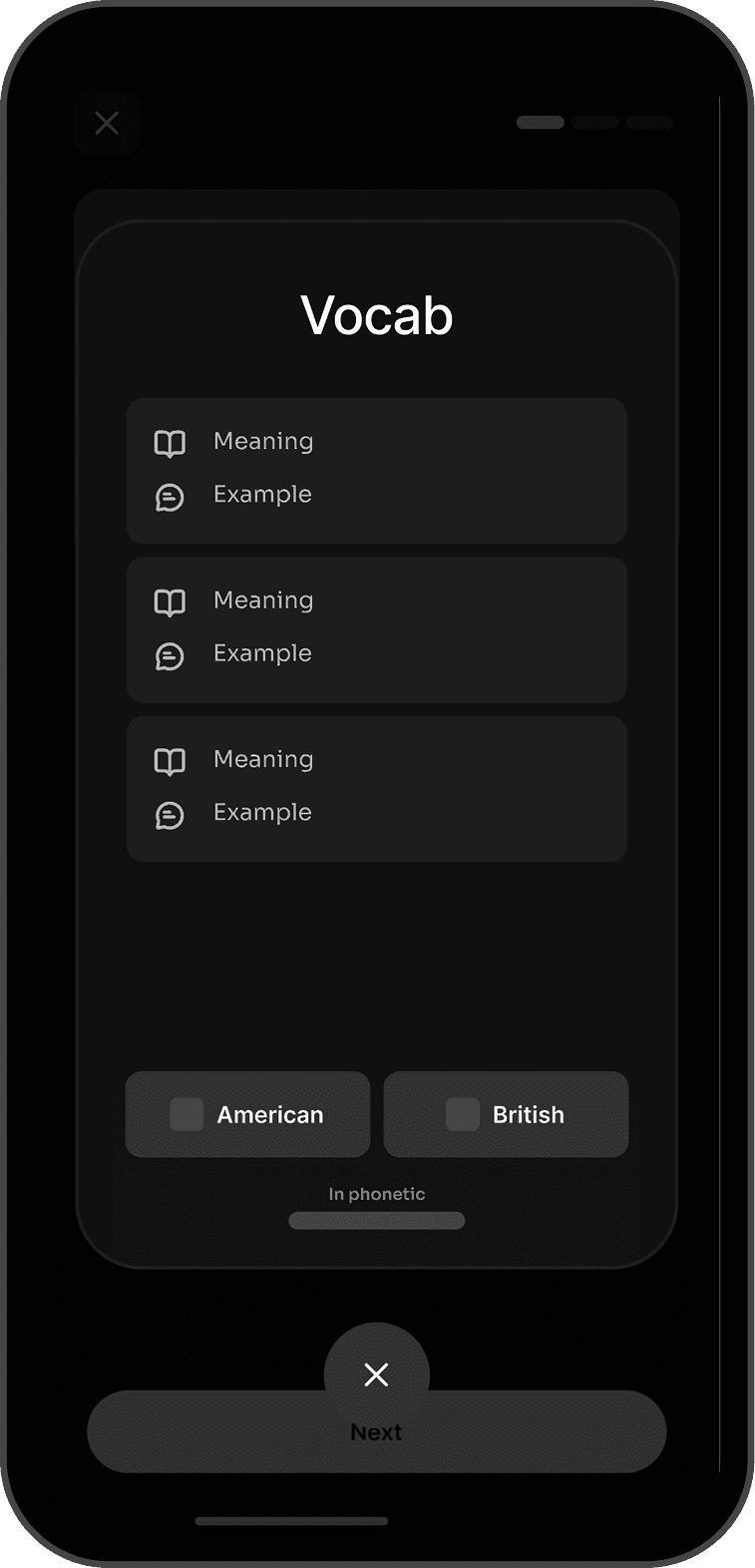Viewport: 755px width, 1568px height.
Task: Tap Example text in the second card
Action: (262, 653)
